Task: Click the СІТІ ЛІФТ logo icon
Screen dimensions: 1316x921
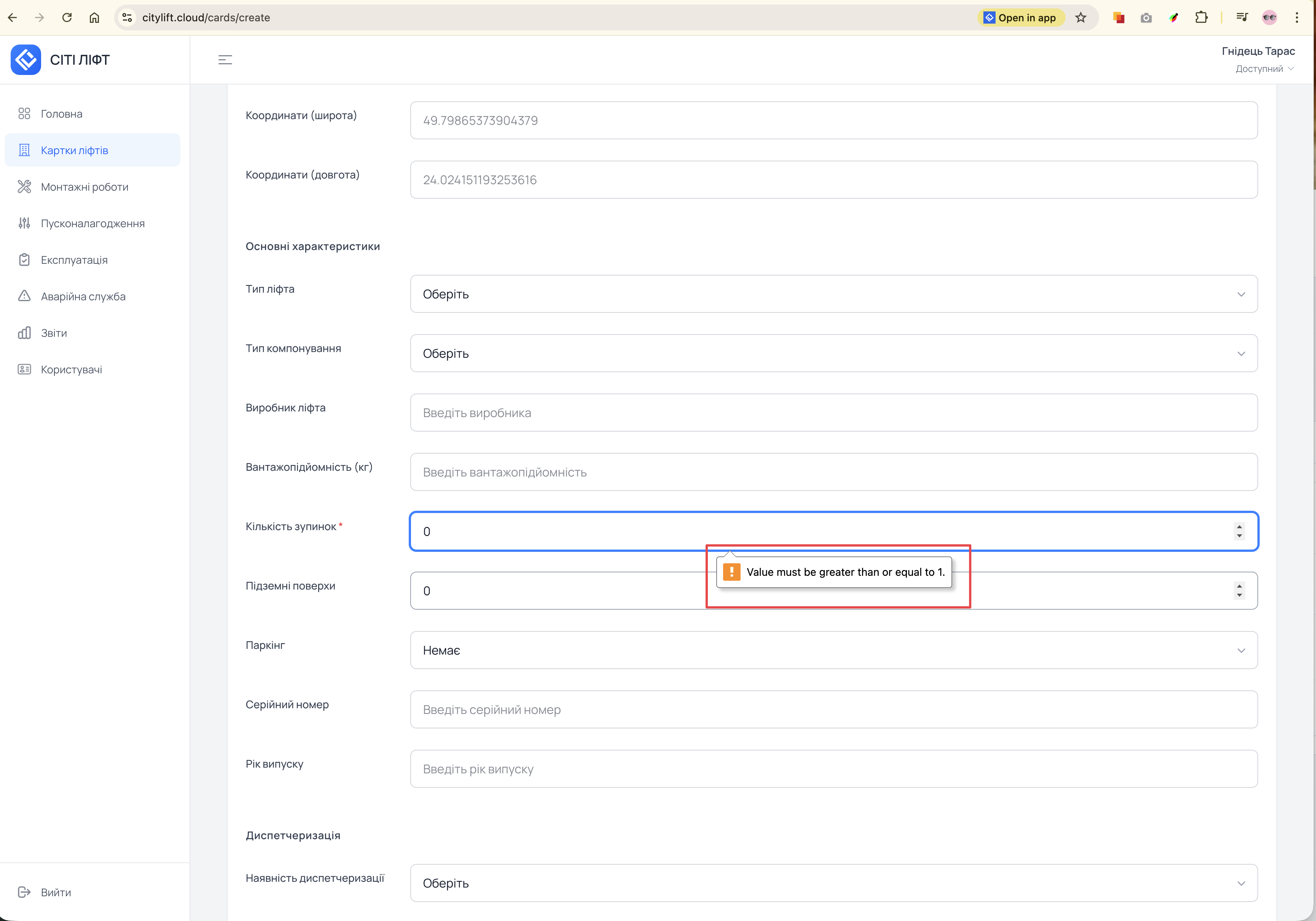Action: point(26,60)
